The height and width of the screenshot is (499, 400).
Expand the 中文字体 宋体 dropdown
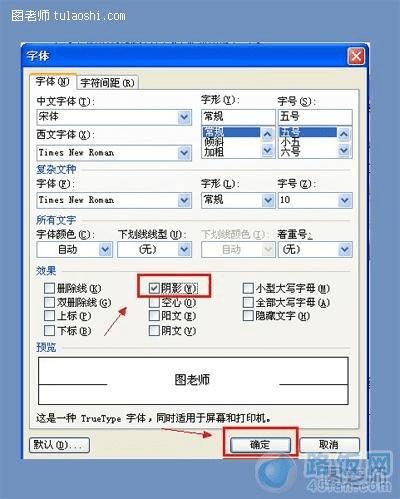click(184, 117)
